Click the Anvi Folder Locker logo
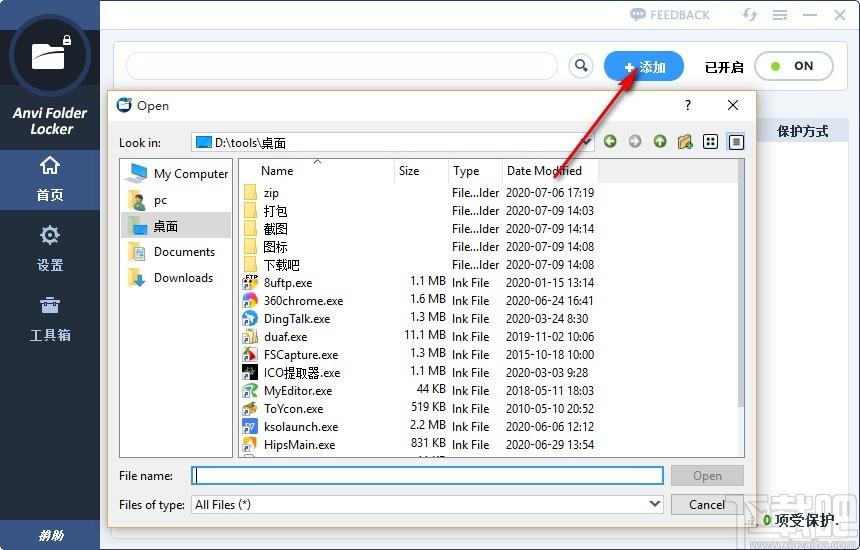The height and width of the screenshot is (550, 860). pos(50,55)
